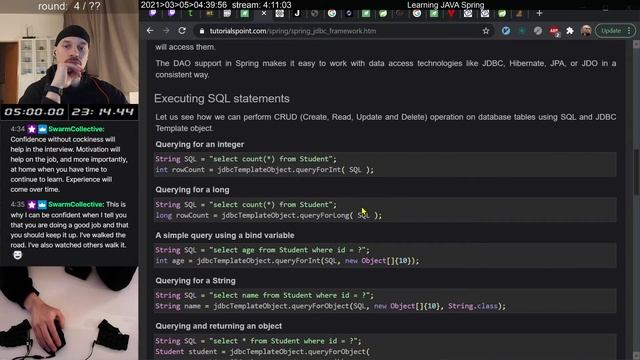Click the queryForInt( SQL ) code line
This screenshot has height=360, width=640.
[x=264, y=170]
